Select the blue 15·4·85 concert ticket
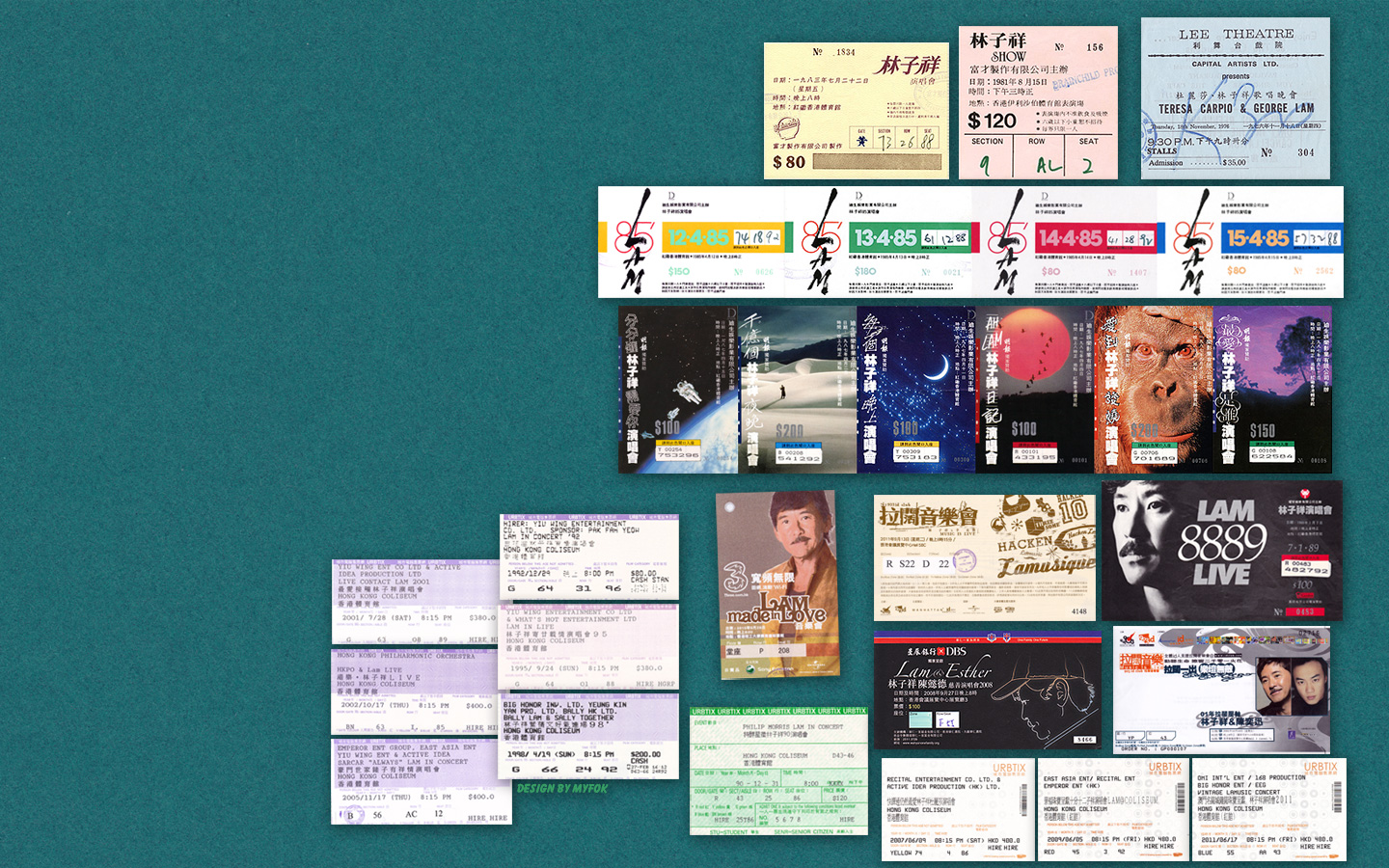The image size is (1389, 868). (x=1250, y=242)
